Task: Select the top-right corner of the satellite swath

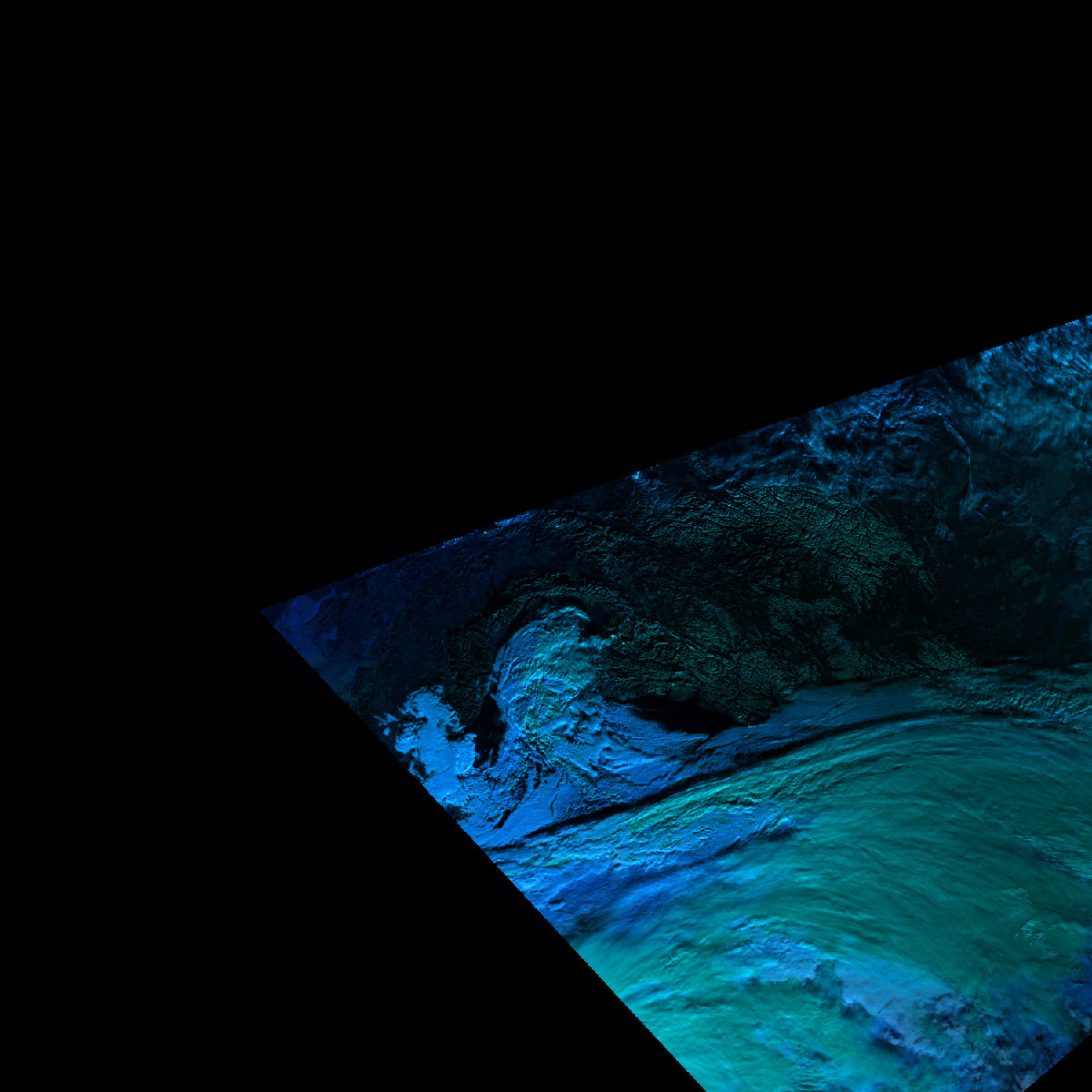Action: [x=1088, y=319]
